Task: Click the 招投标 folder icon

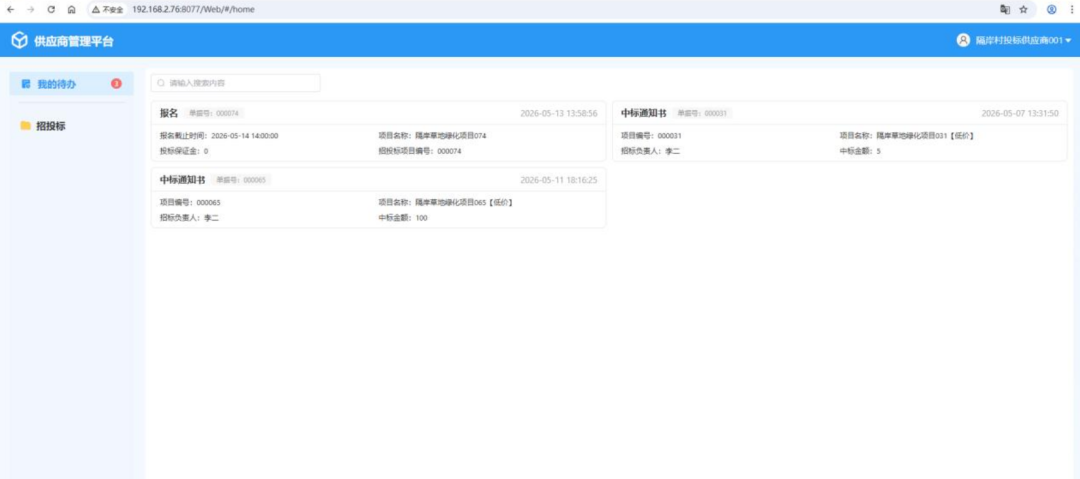Action: tap(25, 125)
